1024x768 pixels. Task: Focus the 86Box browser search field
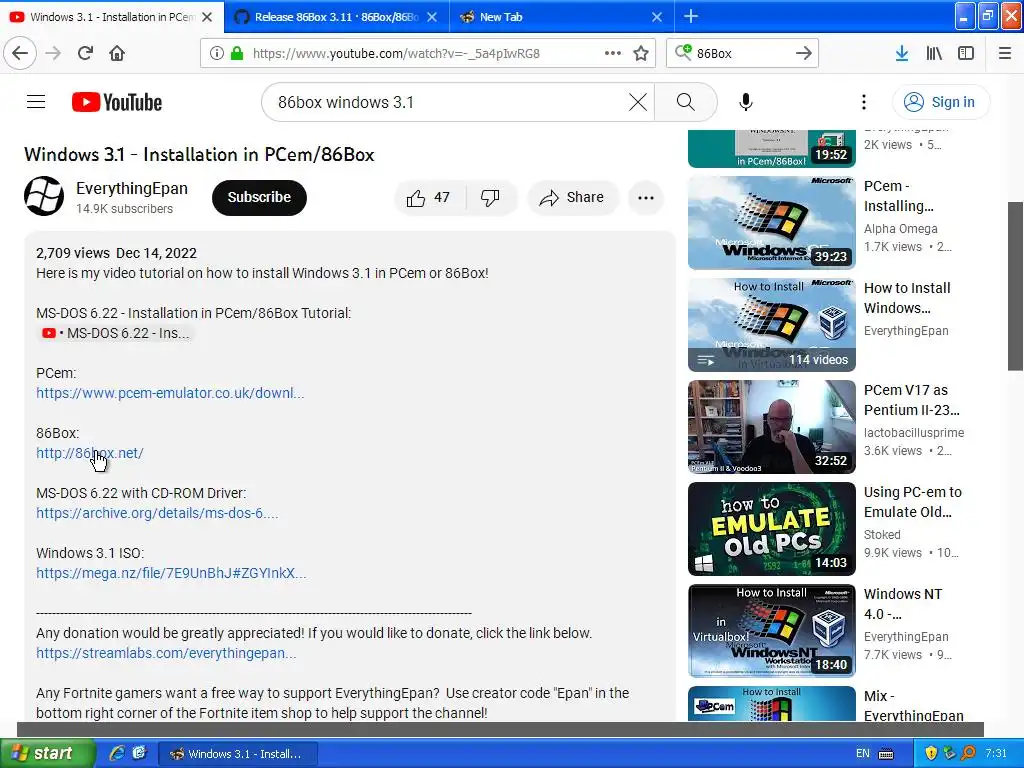pos(741,54)
